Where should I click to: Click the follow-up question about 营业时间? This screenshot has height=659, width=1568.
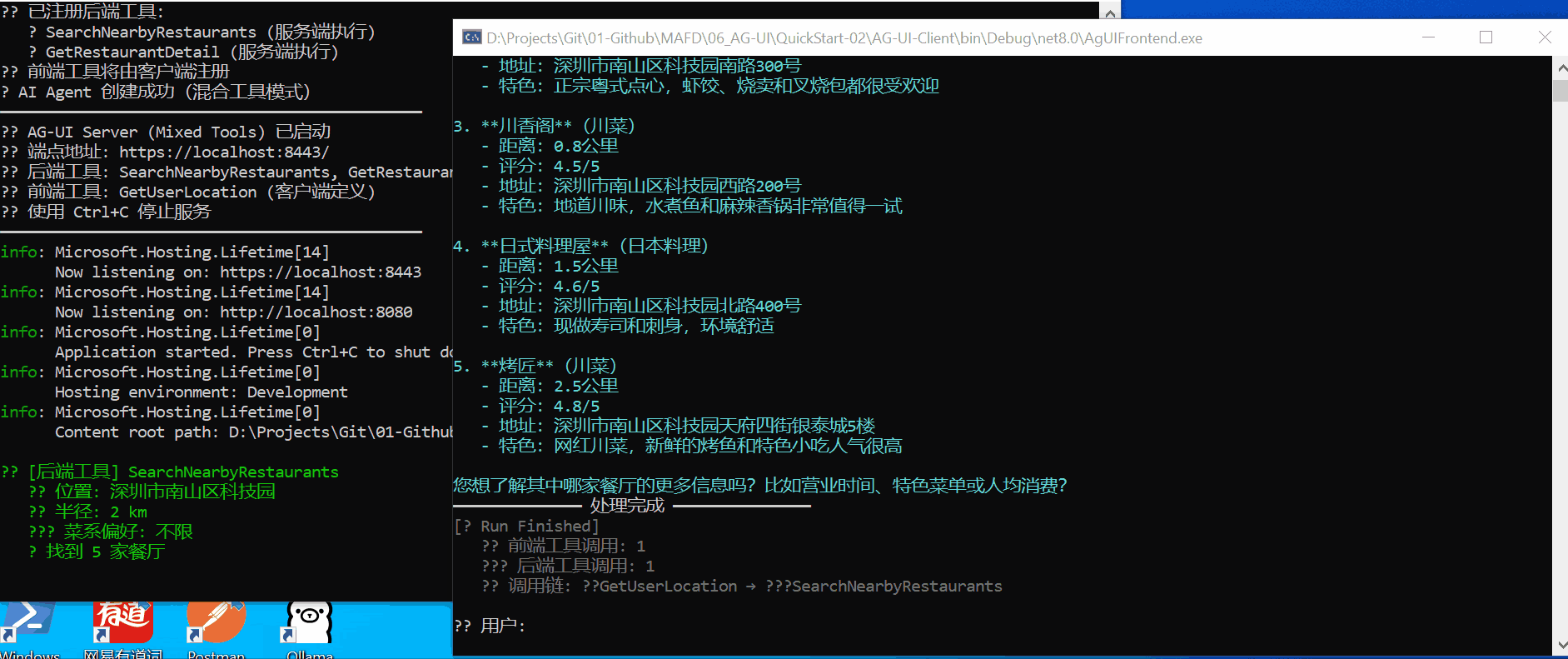tap(760, 486)
